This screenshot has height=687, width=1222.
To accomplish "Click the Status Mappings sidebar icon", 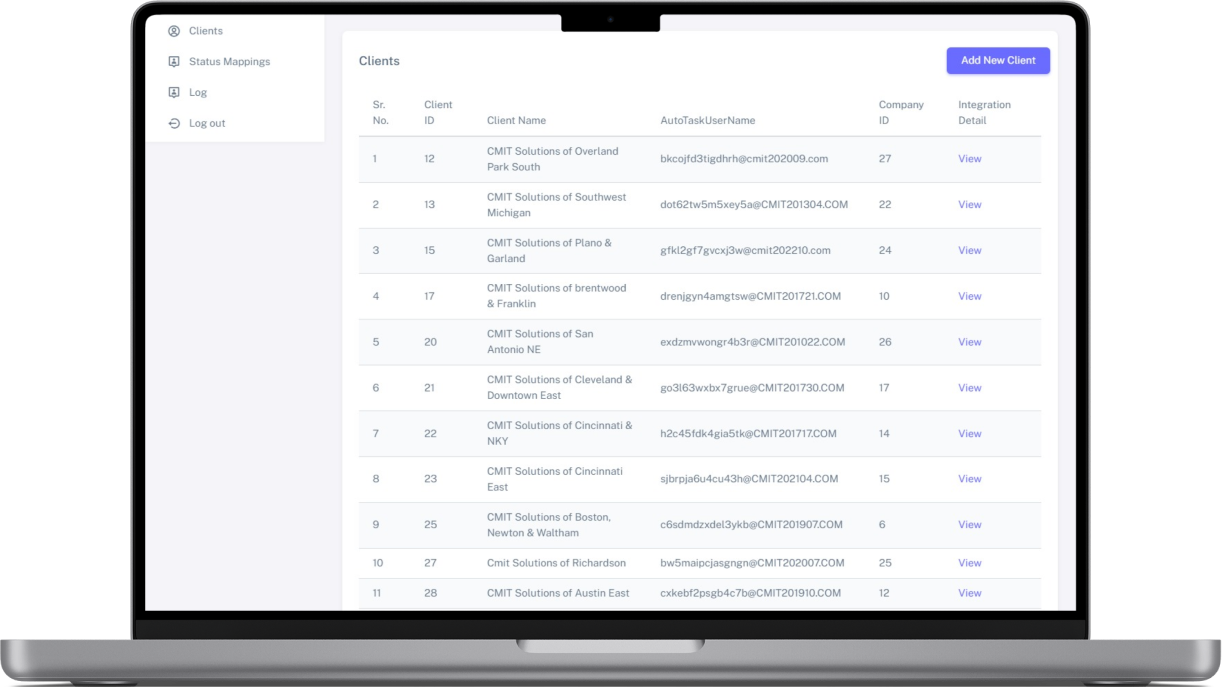I will pos(174,62).
